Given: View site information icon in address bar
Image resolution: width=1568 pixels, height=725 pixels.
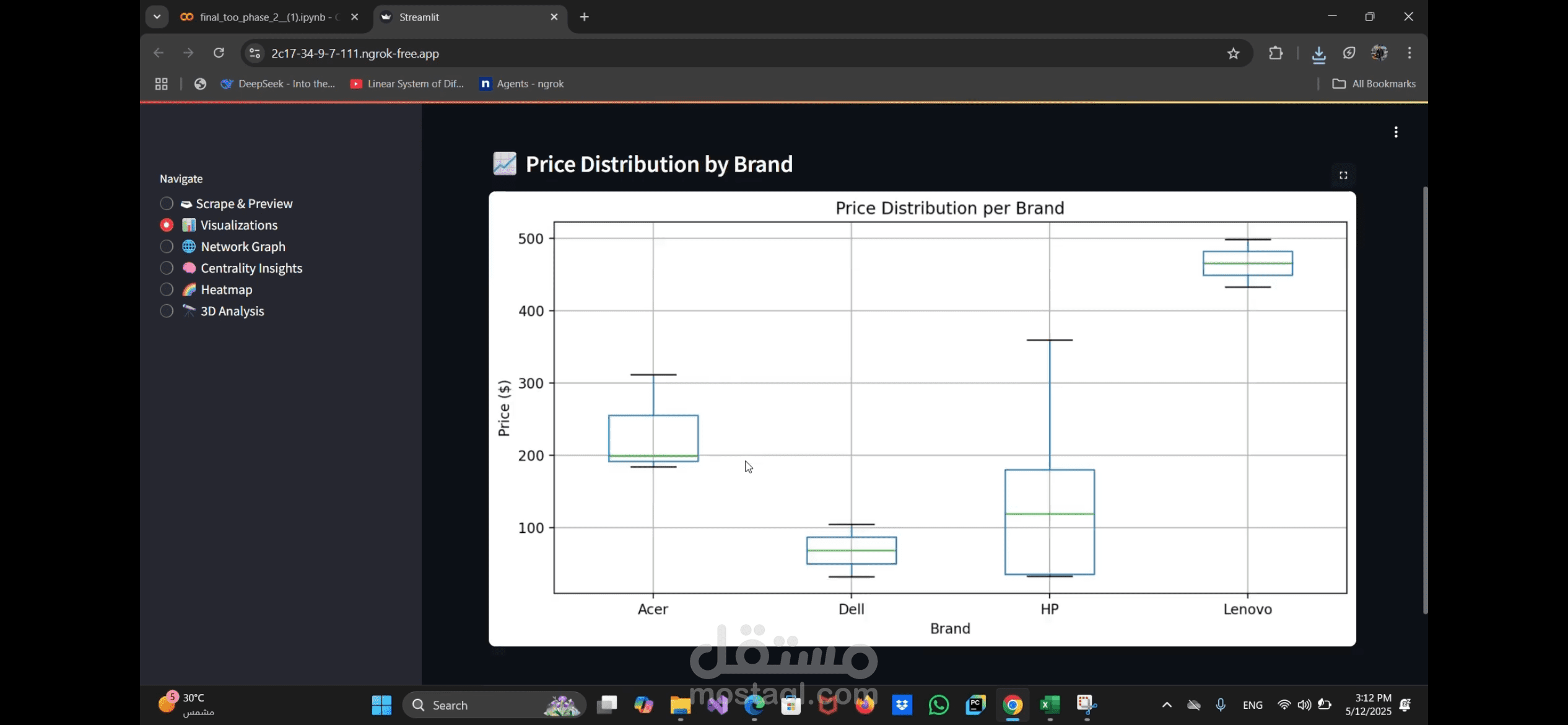Looking at the screenshot, I should click(x=255, y=53).
